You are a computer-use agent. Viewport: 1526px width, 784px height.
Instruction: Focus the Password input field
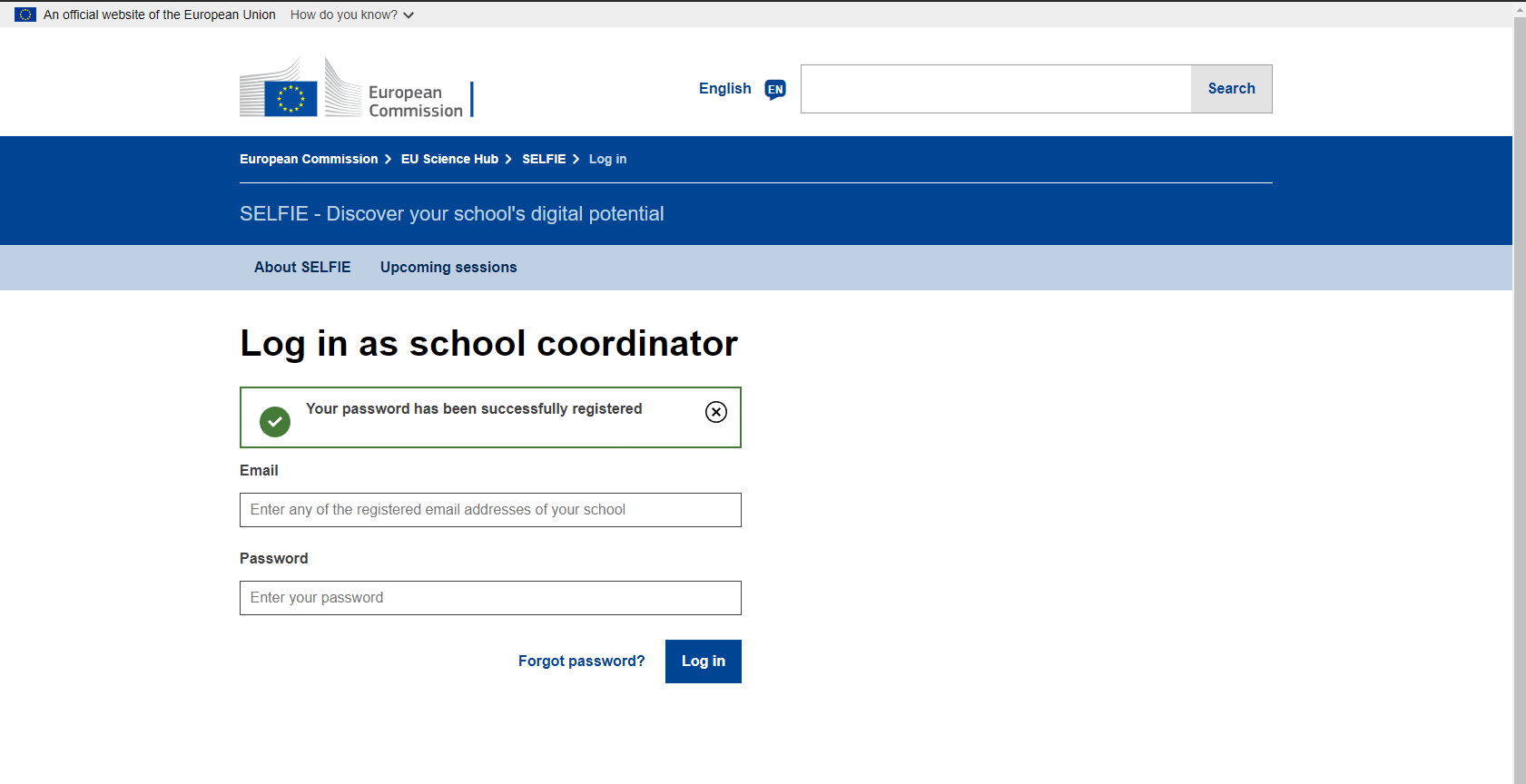point(490,598)
